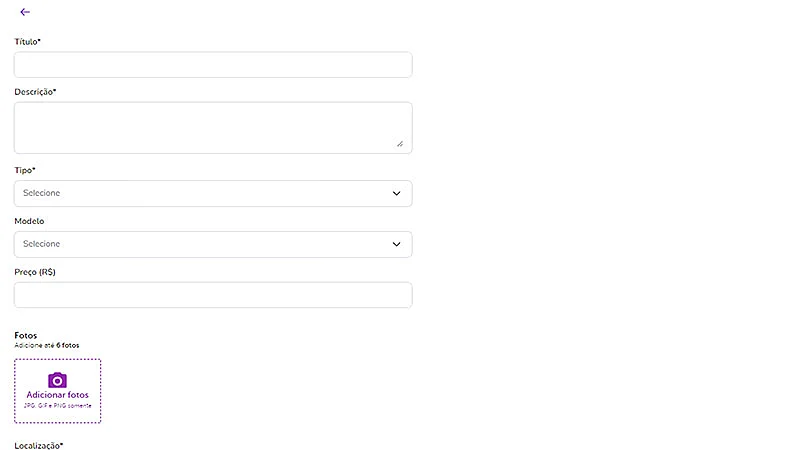Click the purple back arrow
The height and width of the screenshot is (450, 800).
click(x=25, y=12)
